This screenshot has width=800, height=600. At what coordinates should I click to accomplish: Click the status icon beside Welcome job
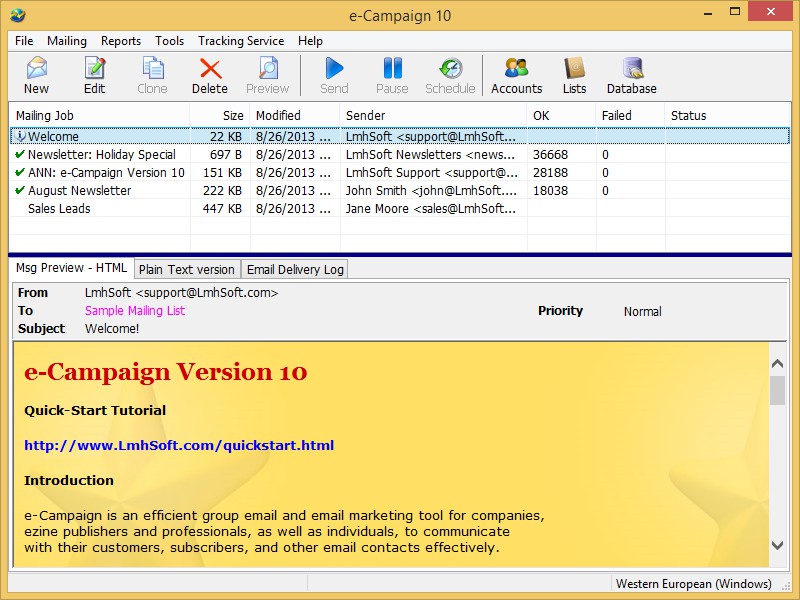tap(20, 136)
